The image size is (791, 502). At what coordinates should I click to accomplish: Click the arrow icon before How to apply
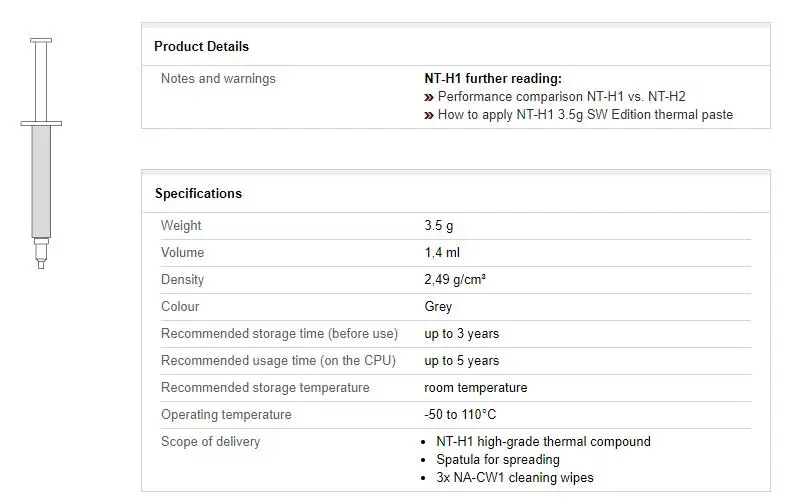[x=429, y=115]
